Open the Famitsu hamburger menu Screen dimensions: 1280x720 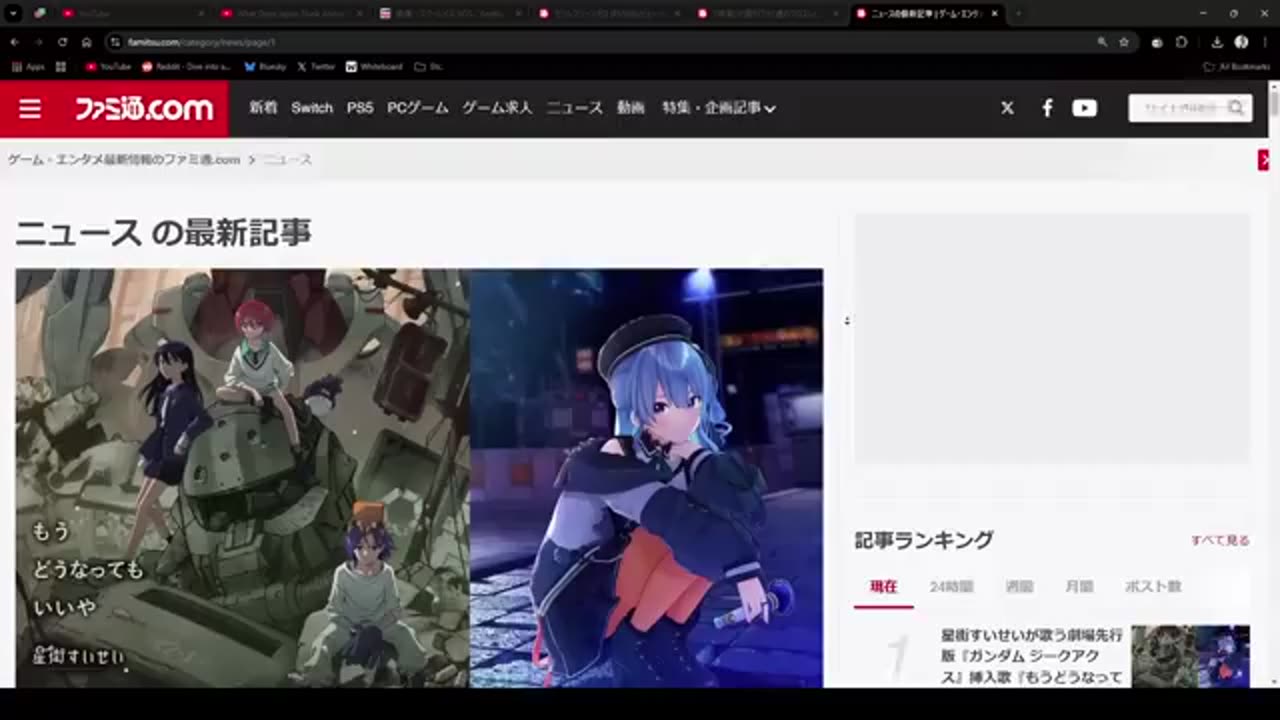(x=30, y=108)
